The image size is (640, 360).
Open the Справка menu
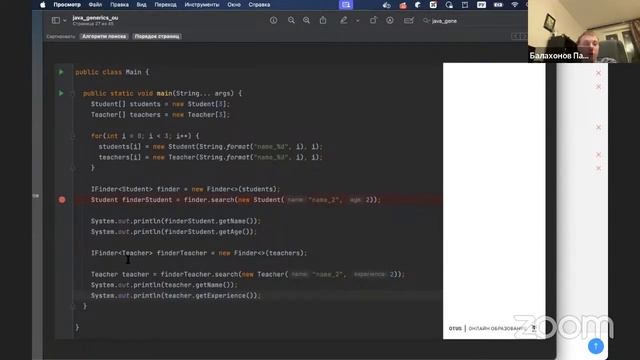point(259,5)
